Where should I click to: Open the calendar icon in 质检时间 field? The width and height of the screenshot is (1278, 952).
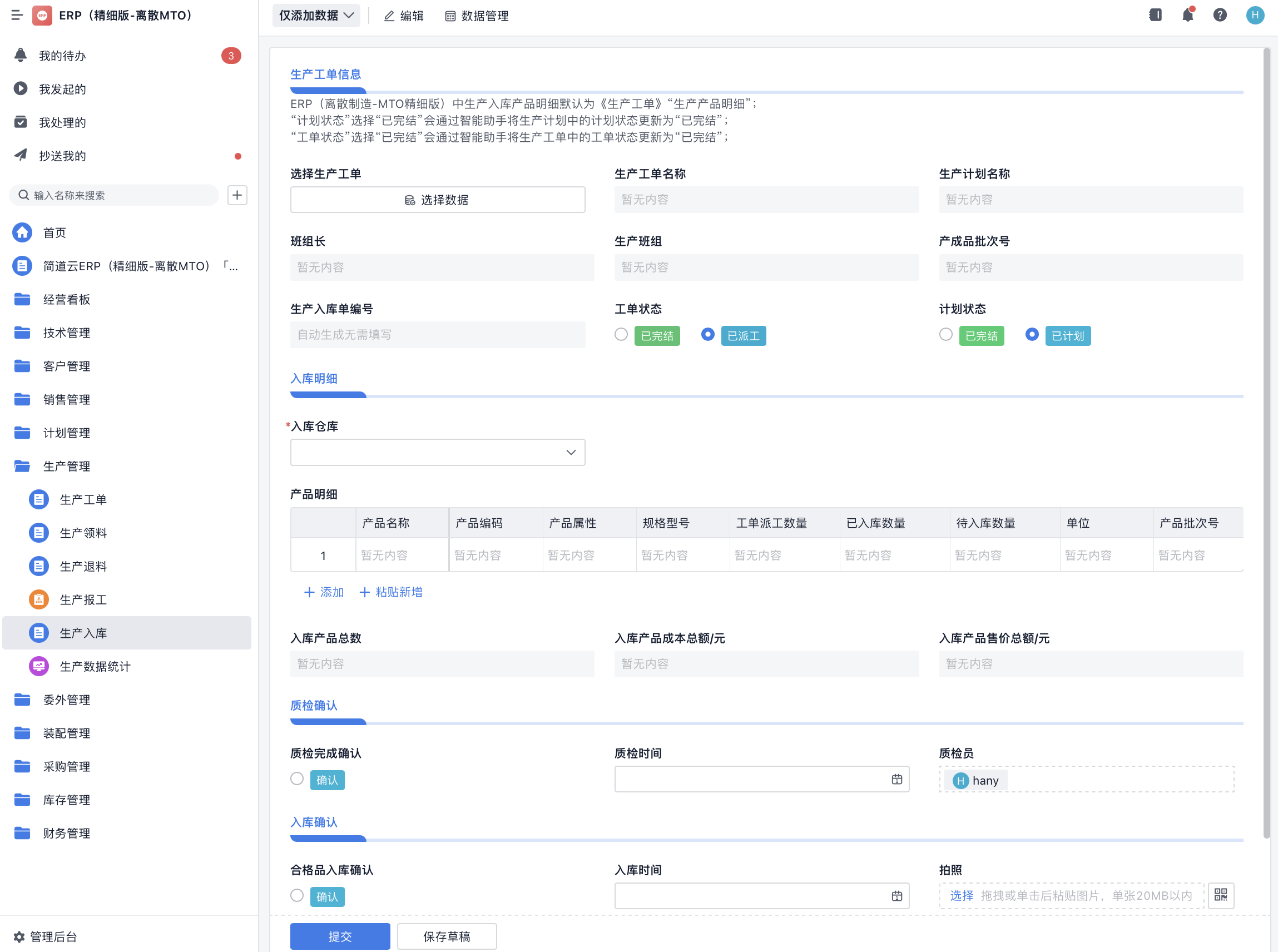896,780
